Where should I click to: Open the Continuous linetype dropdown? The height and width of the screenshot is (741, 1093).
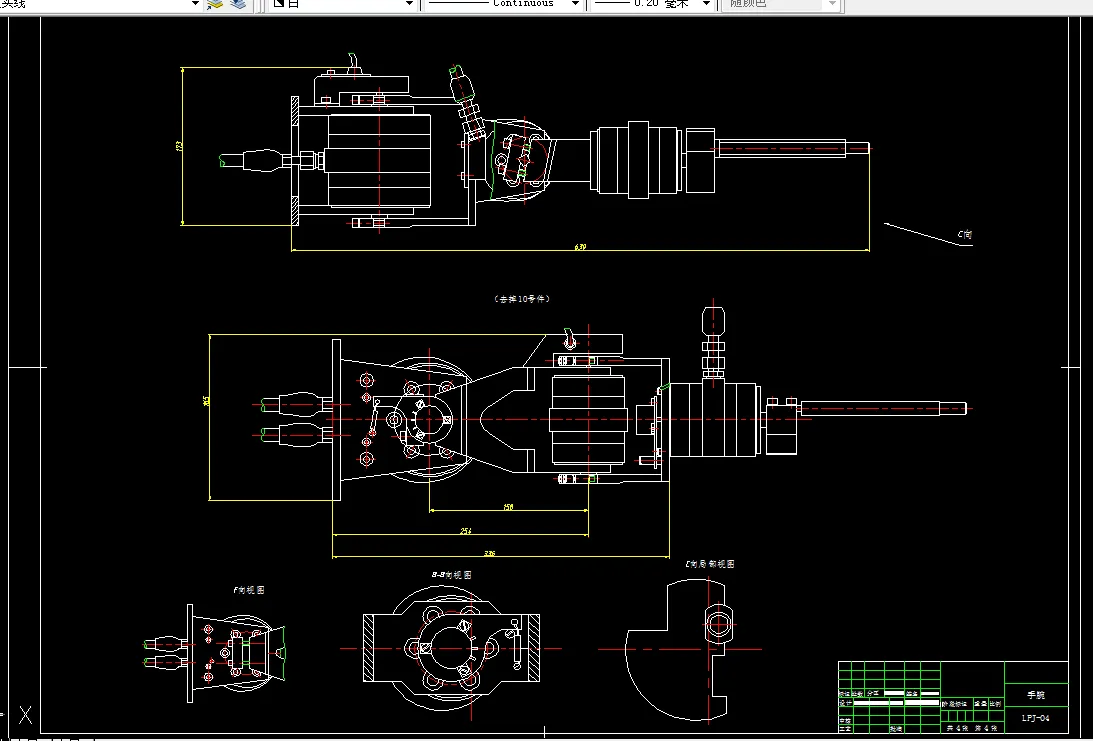click(x=575, y=4)
